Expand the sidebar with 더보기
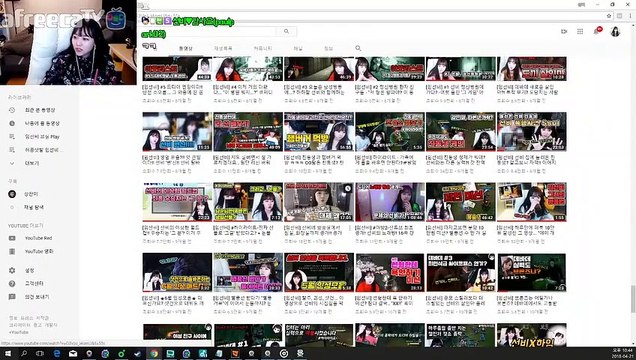This screenshot has width=636, height=360. (x=32, y=163)
